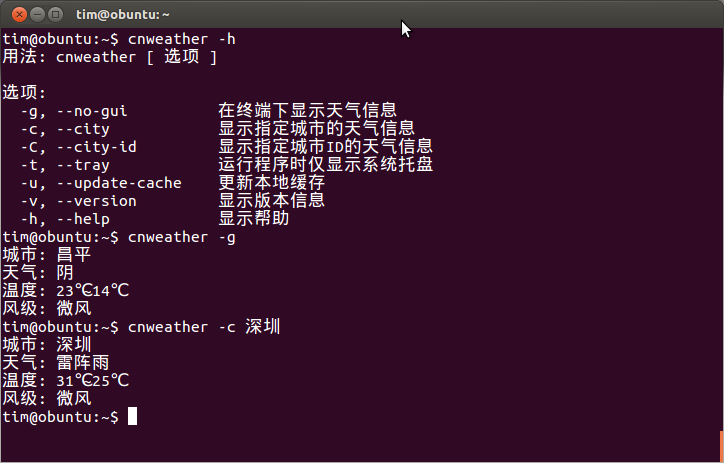This screenshot has height=463, width=724.
Task: Maximize the terminal window
Action: click(x=55, y=15)
